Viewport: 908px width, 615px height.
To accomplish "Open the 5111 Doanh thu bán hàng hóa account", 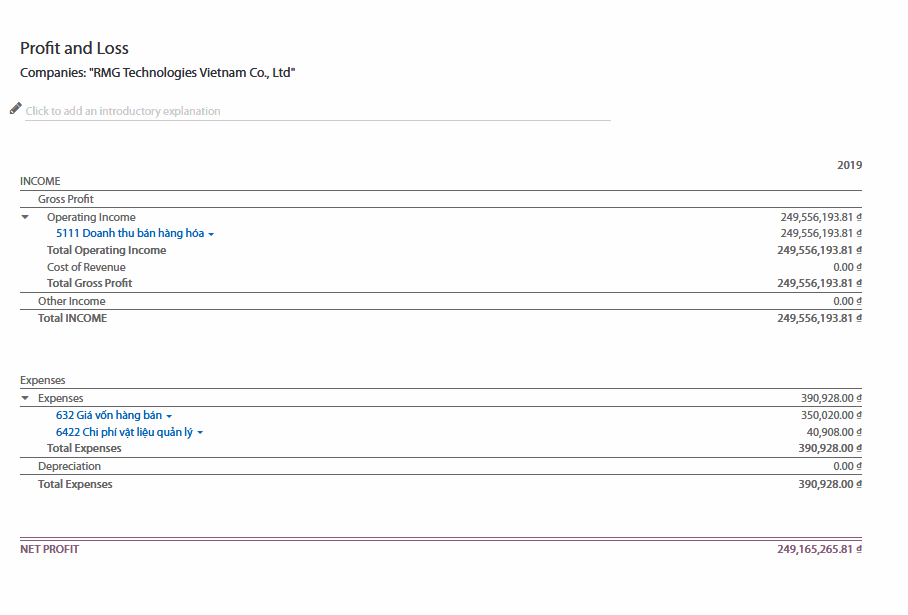I will [129, 233].
